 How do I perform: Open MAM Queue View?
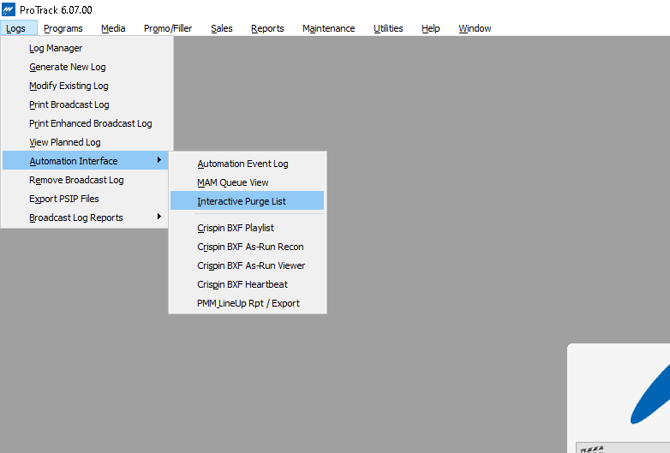pyautogui.click(x=247, y=182)
